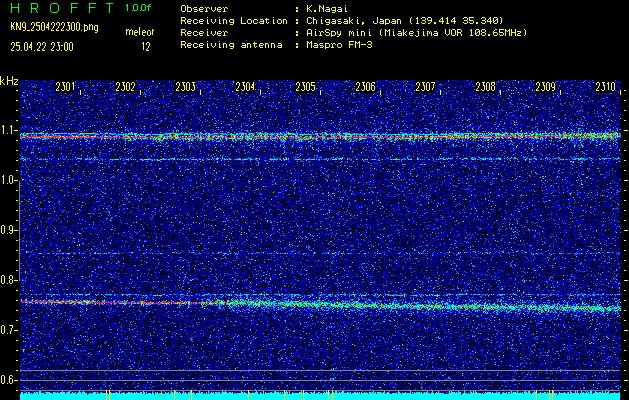The height and width of the screenshot is (400, 629).
Task: Click the version label 1.0.0f
Action: pyautogui.click(x=138, y=8)
